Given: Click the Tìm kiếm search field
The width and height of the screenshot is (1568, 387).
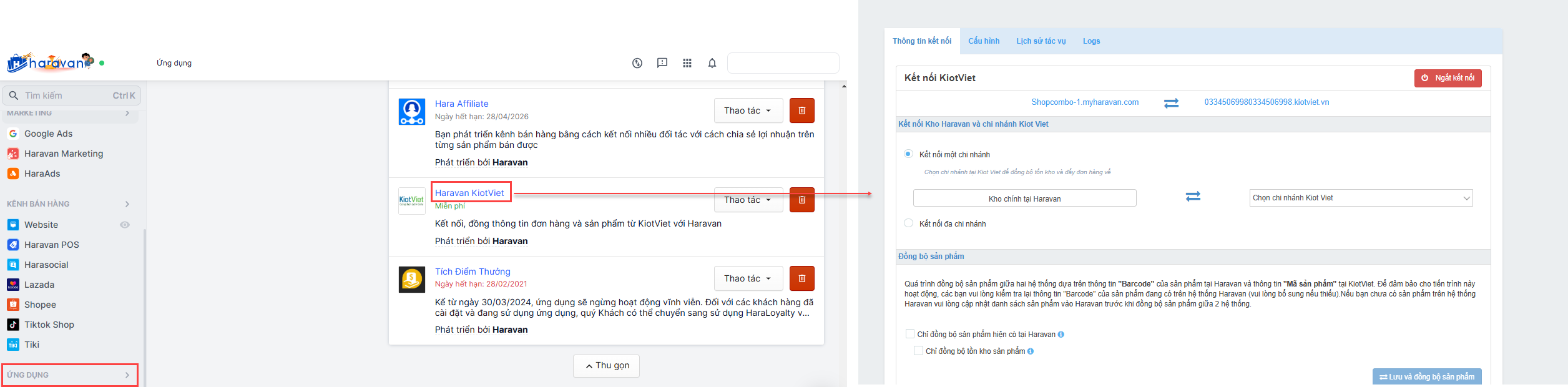Looking at the screenshot, I should (x=72, y=96).
